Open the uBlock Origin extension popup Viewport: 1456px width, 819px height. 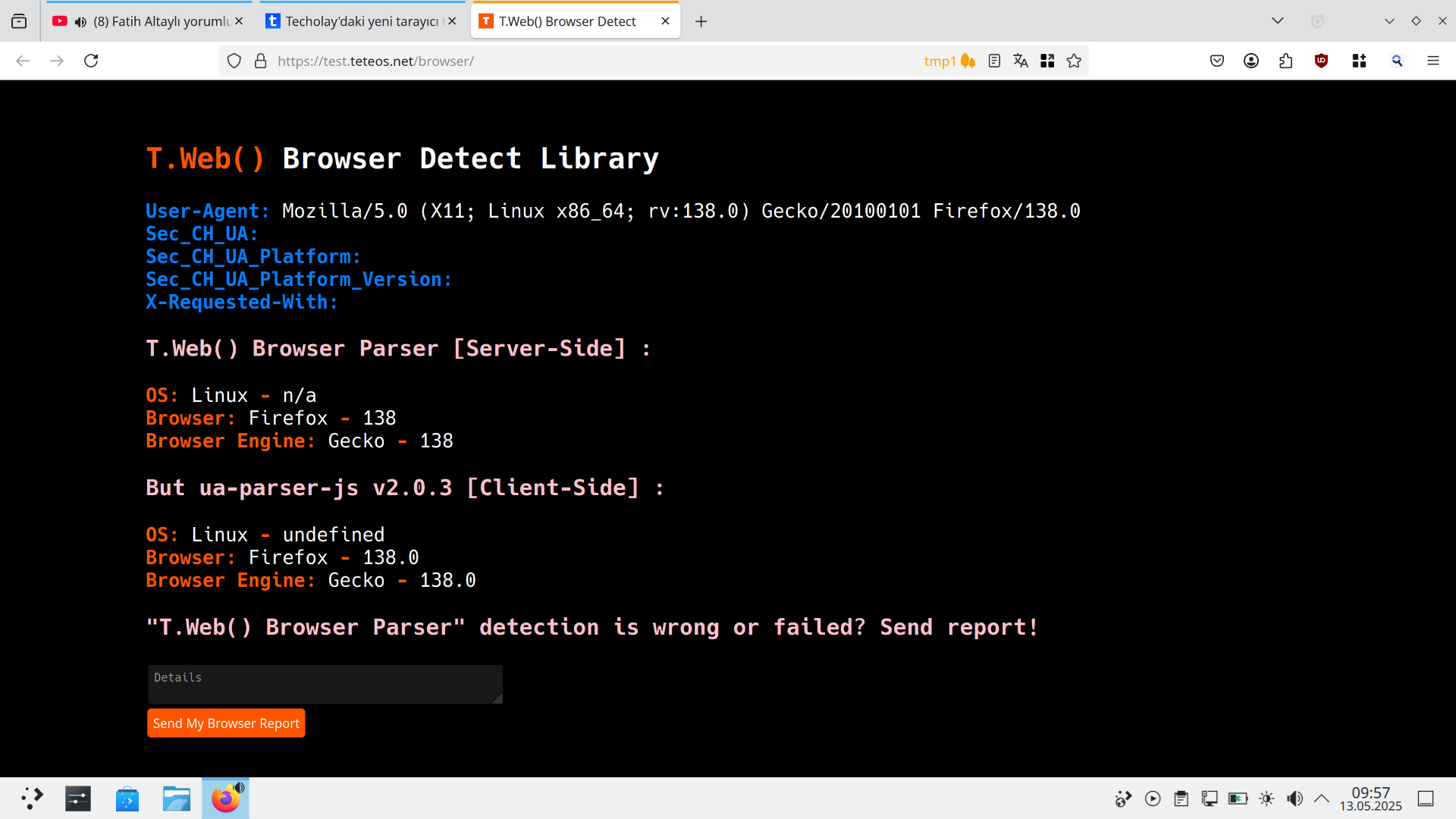coord(1321,61)
